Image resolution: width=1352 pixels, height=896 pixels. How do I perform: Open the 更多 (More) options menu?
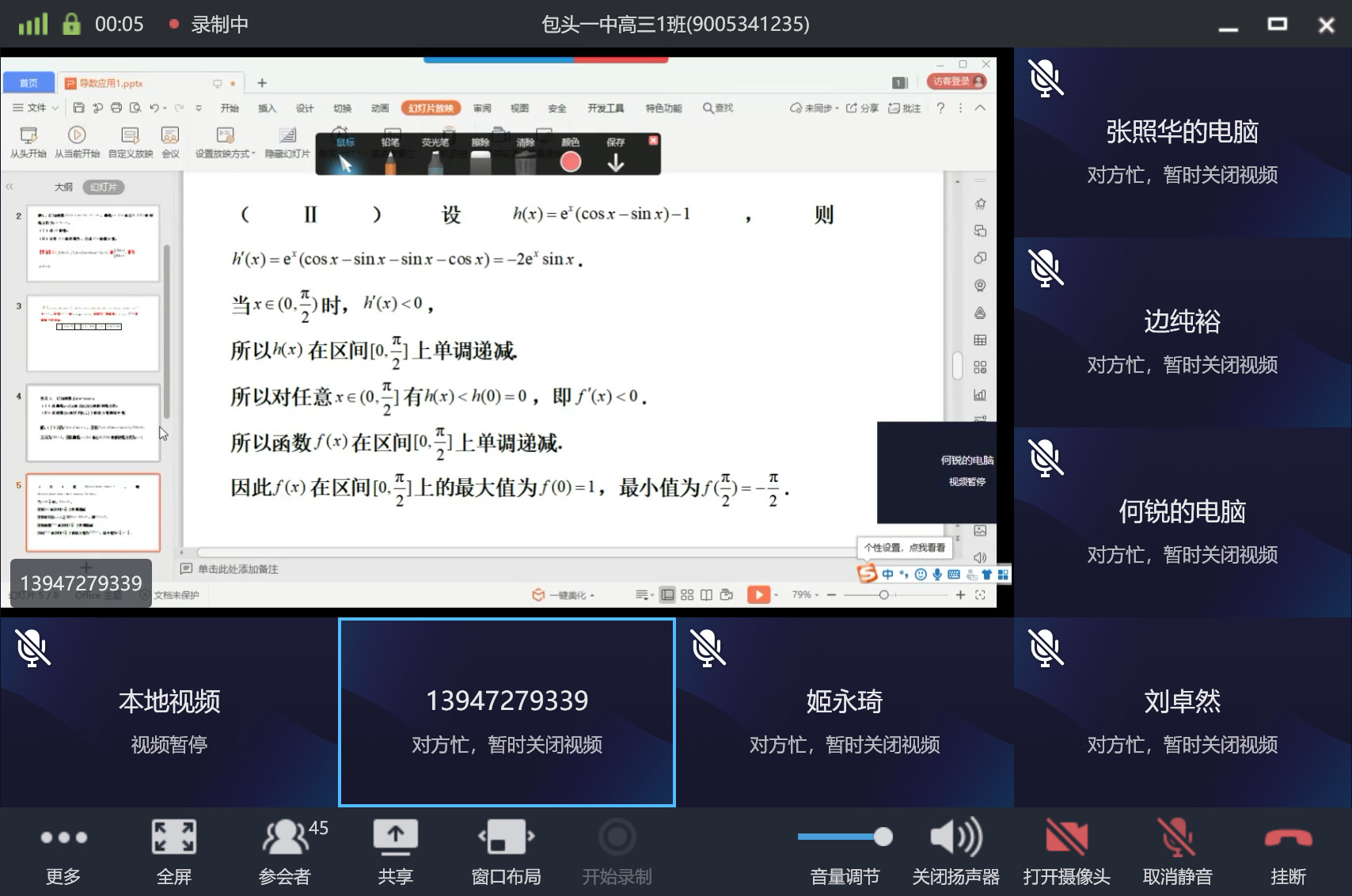[x=63, y=852]
